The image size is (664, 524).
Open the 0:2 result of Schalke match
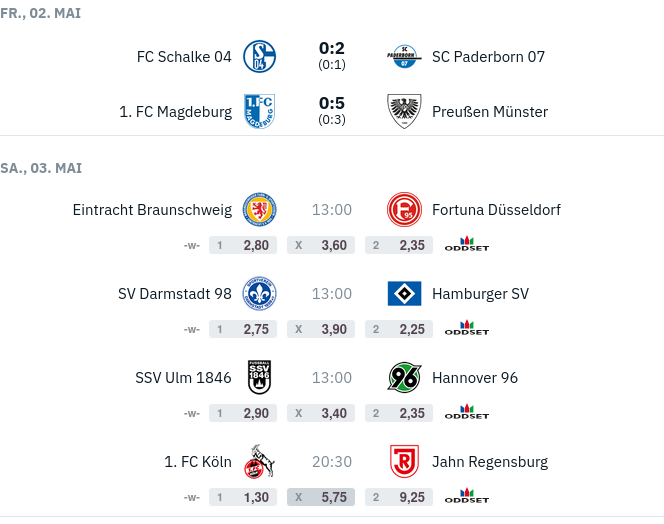332,48
